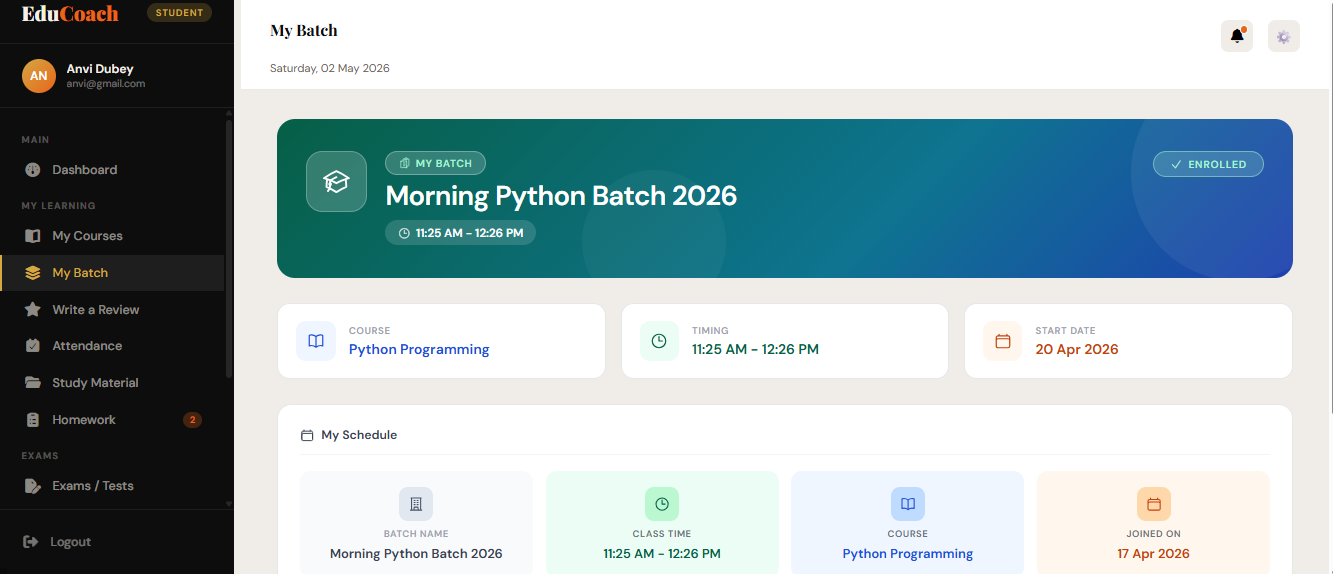Click the sidebar vertical scrollbar

pos(229,250)
